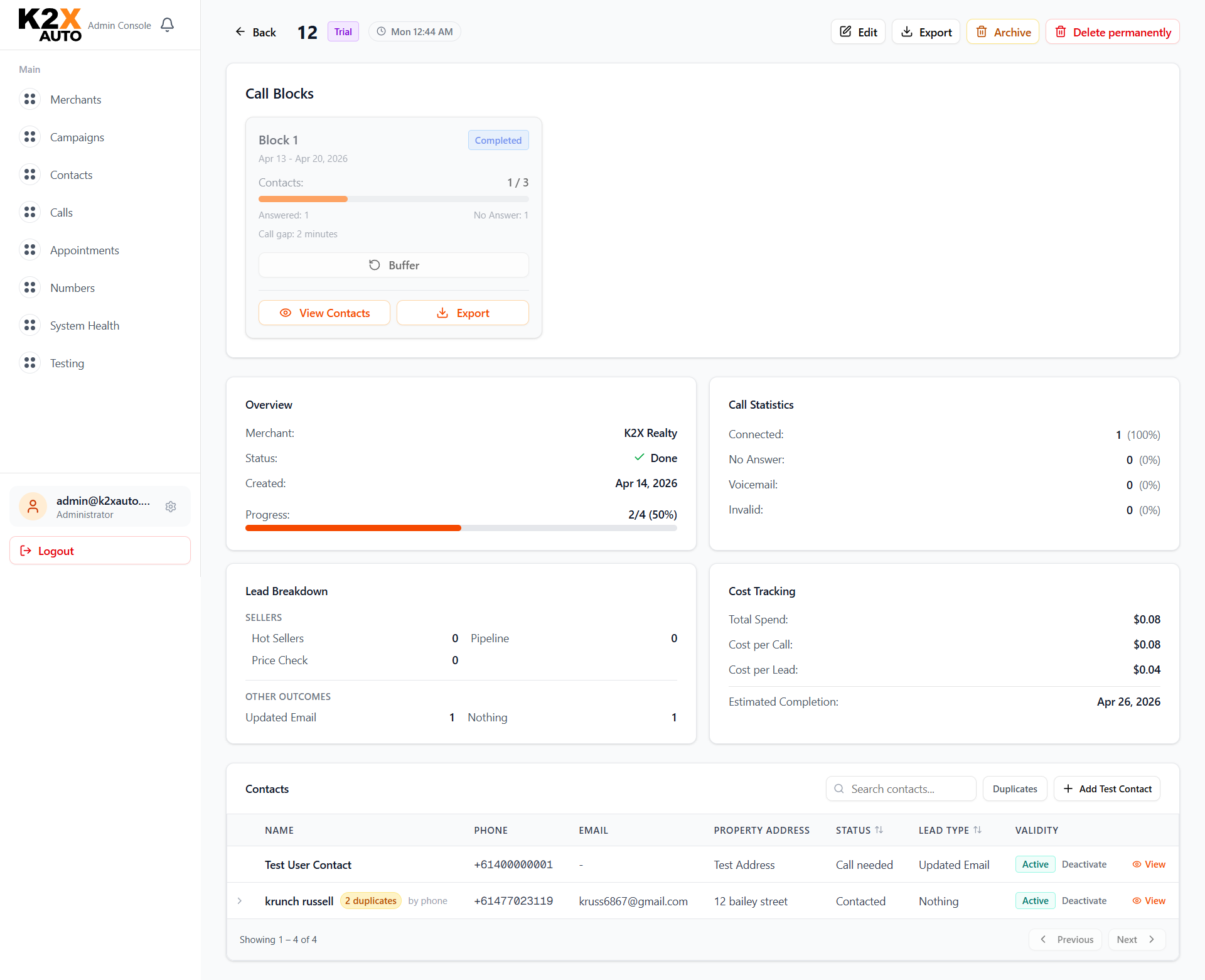View krunch russell via the eye icon
Image resolution: width=1205 pixels, height=980 pixels.
(1136, 900)
